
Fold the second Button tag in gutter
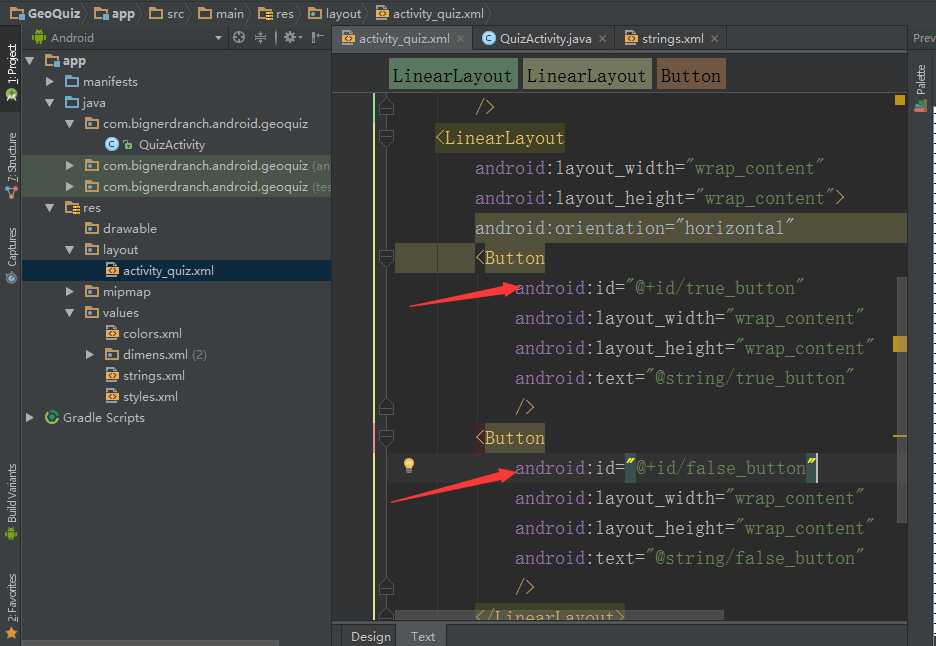[x=386, y=438]
